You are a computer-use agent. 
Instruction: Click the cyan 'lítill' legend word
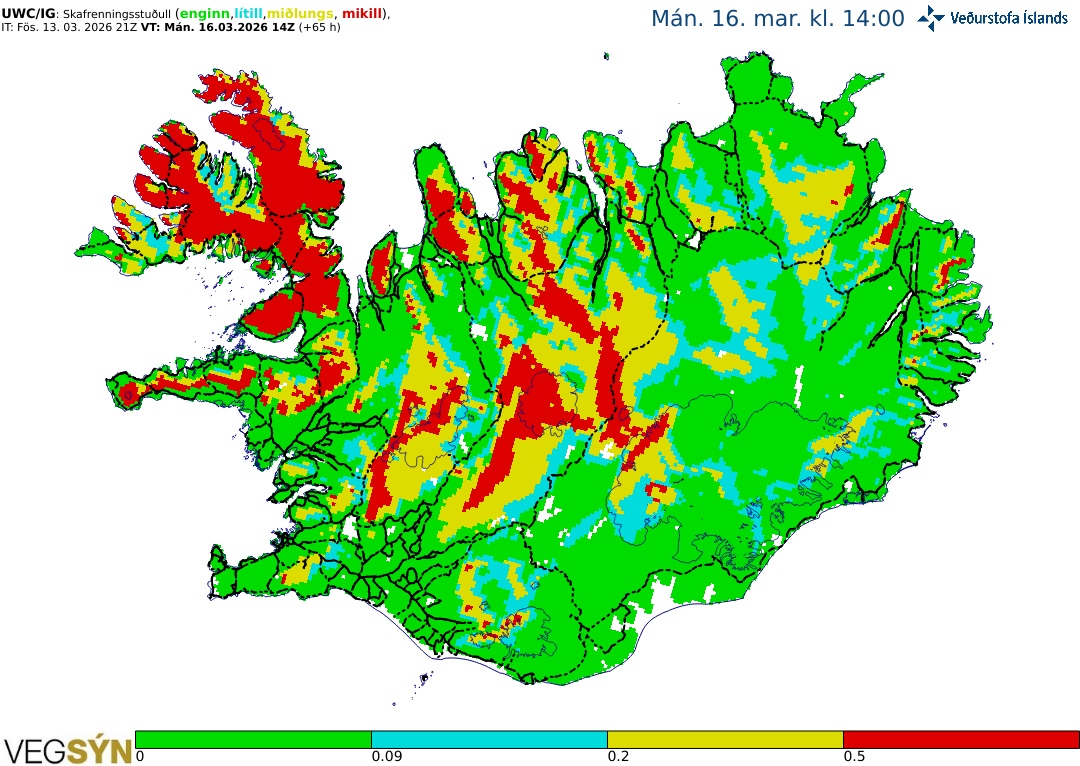[x=249, y=14]
